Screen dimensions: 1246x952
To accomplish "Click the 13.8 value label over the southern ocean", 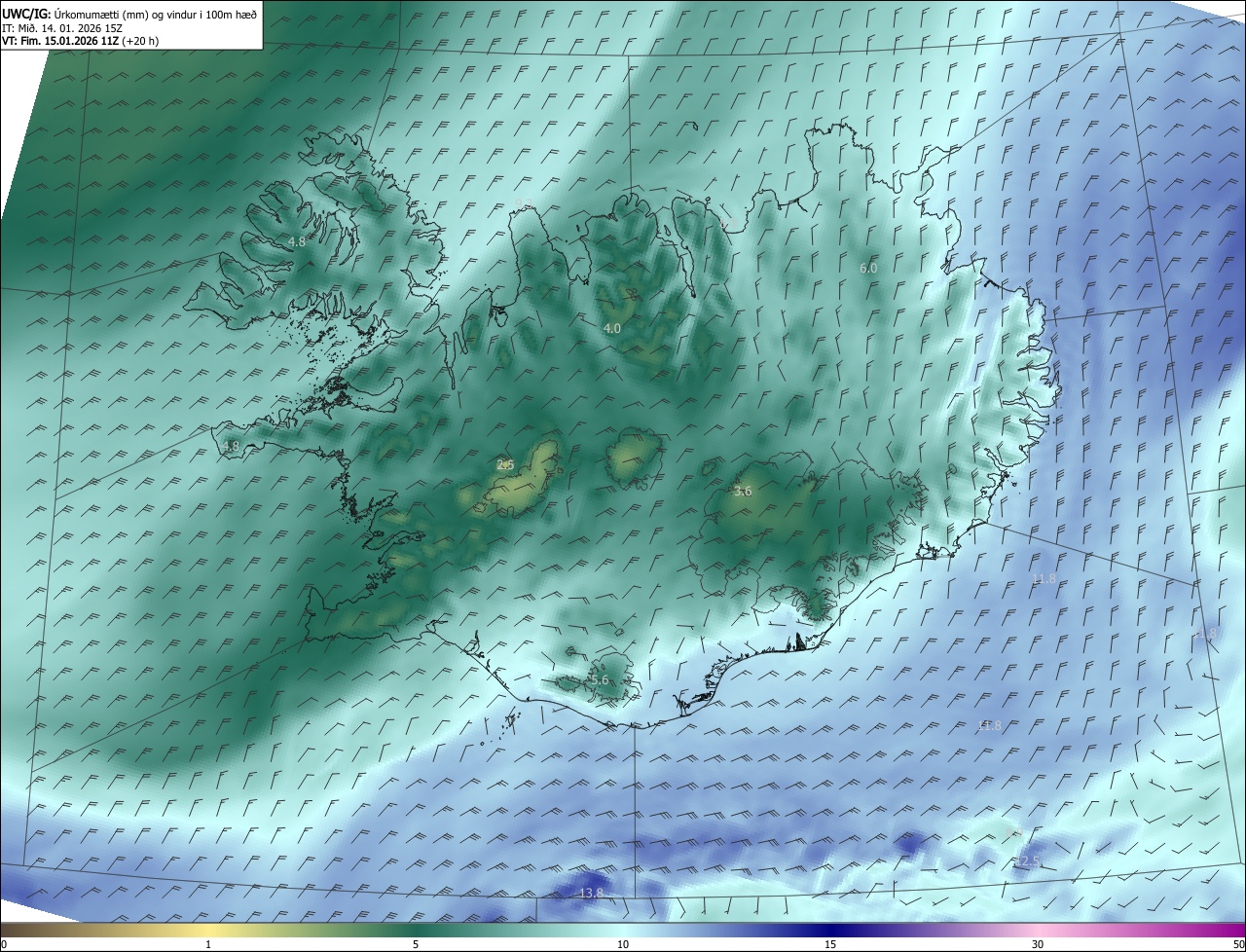I will coord(591,893).
